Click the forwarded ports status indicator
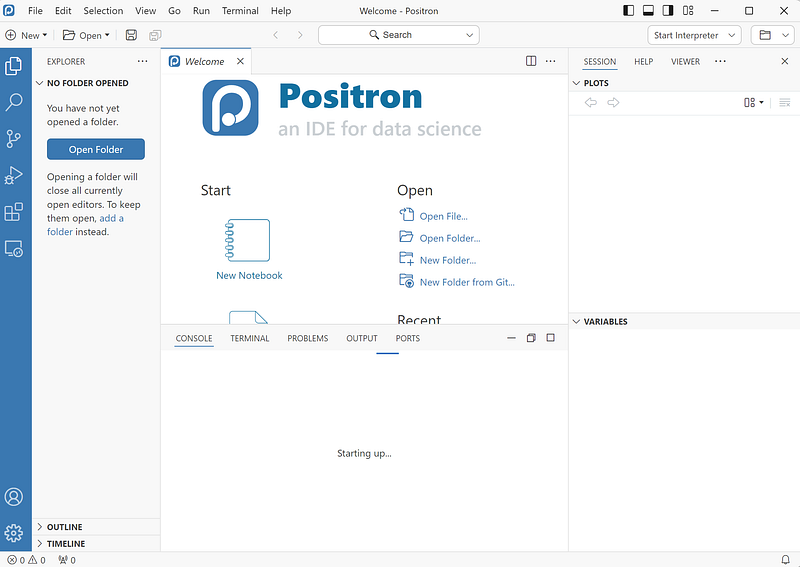This screenshot has width=800, height=567. pyautogui.click(x=67, y=560)
